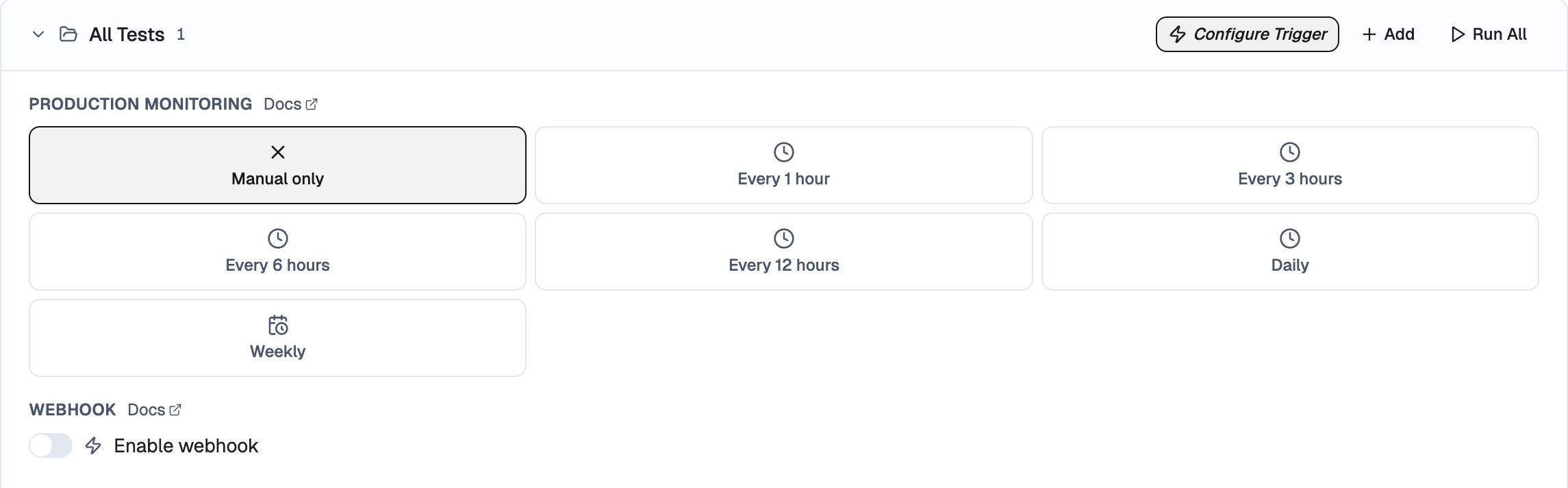Click the external link icon after Production Monitoring Docs
Screen dimensions: 1568x488
pyautogui.click(x=314, y=103)
